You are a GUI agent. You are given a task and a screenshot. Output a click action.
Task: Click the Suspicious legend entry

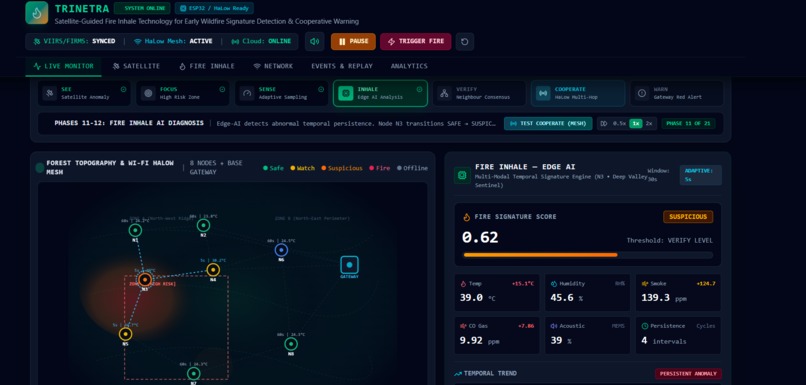tap(342, 168)
